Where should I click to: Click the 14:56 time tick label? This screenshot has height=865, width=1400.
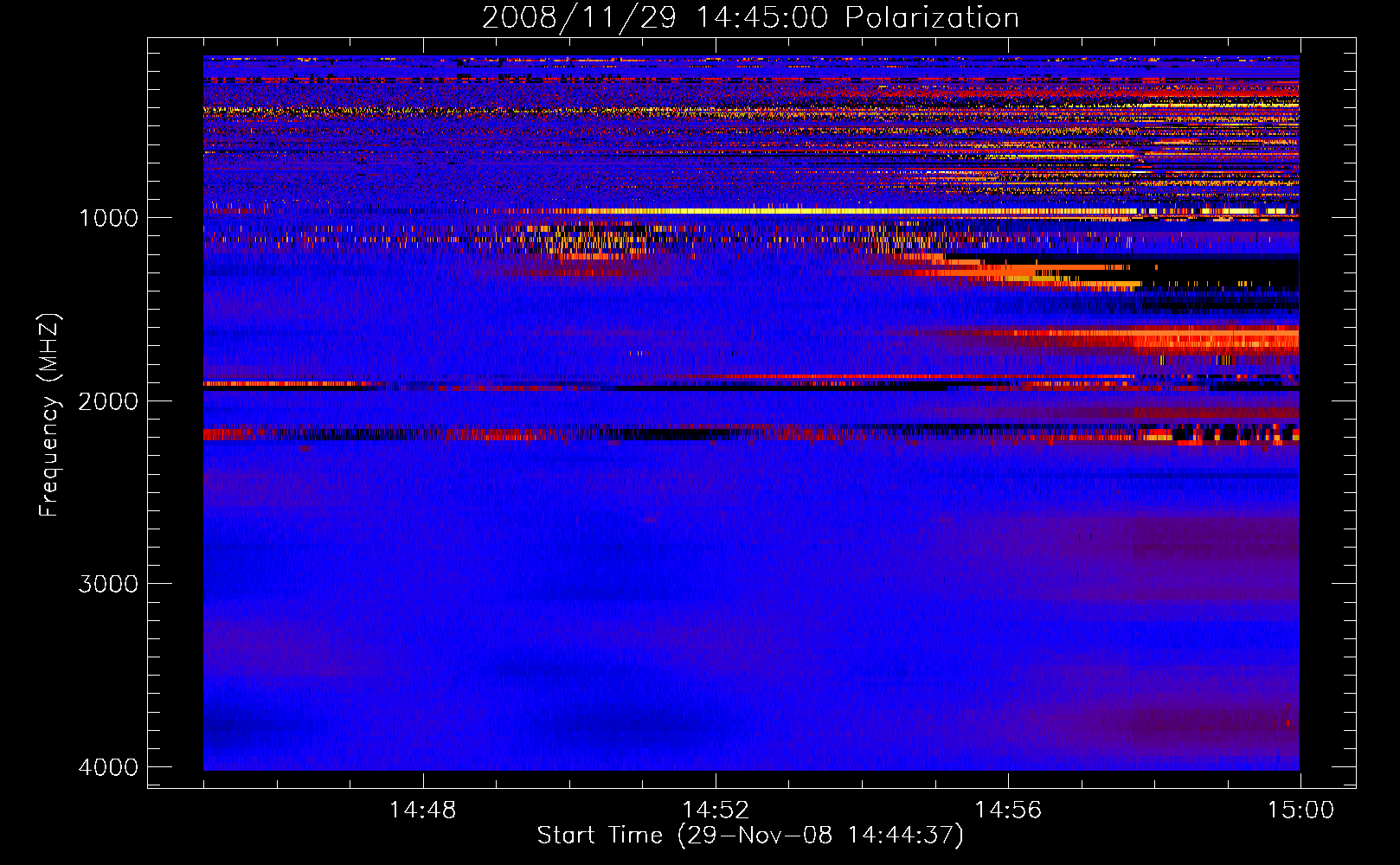(x=1008, y=811)
